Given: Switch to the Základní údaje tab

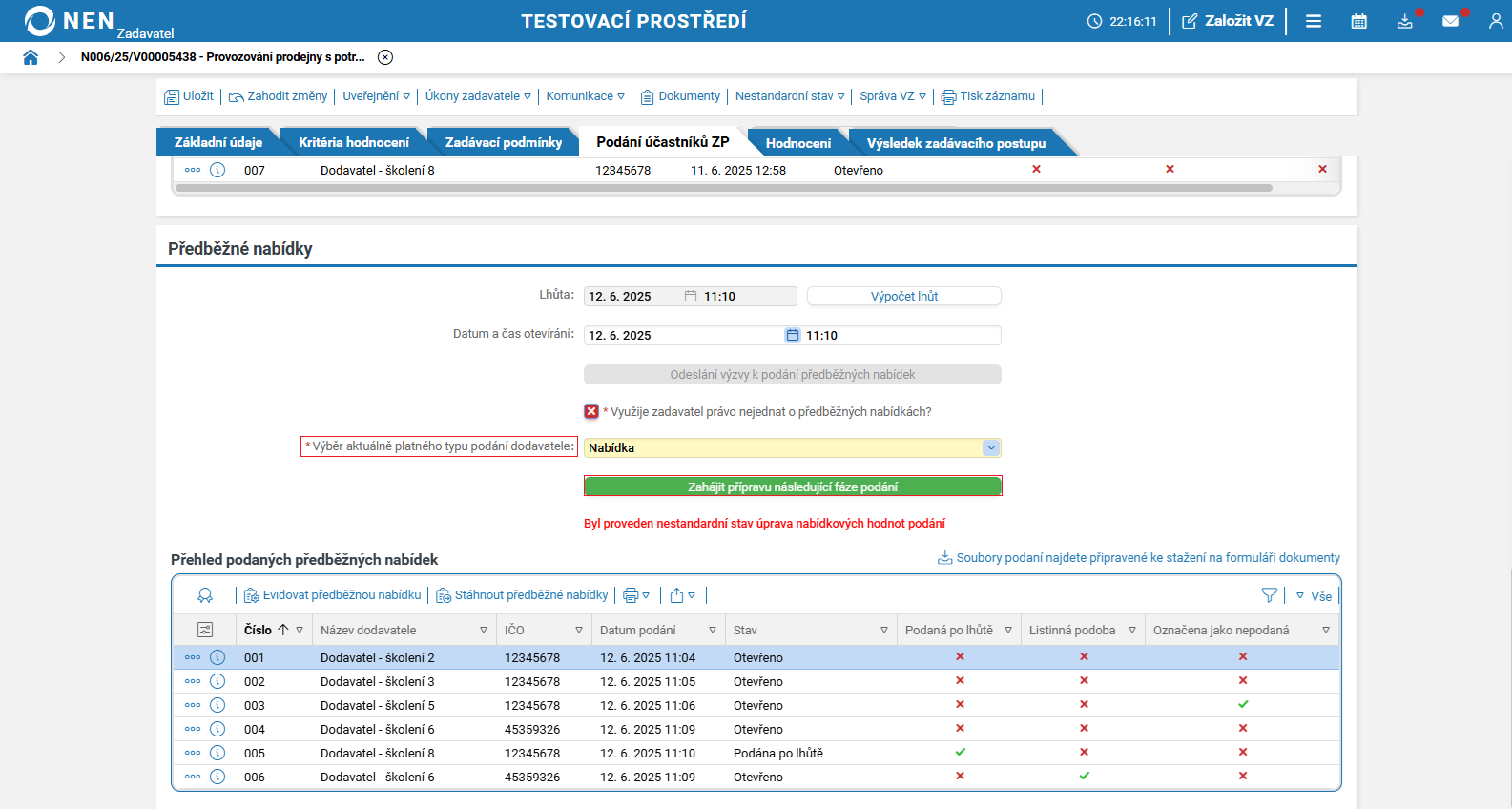Looking at the screenshot, I should click(217, 142).
